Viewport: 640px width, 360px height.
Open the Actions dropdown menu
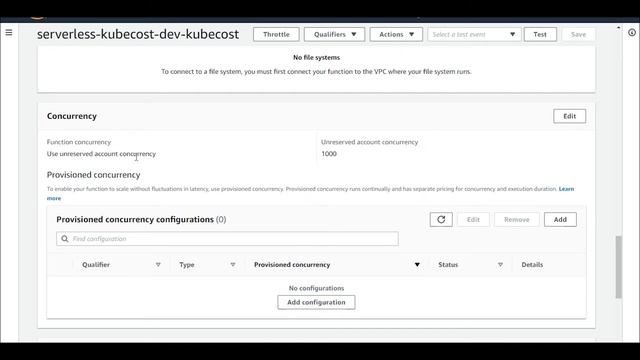click(x=396, y=34)
